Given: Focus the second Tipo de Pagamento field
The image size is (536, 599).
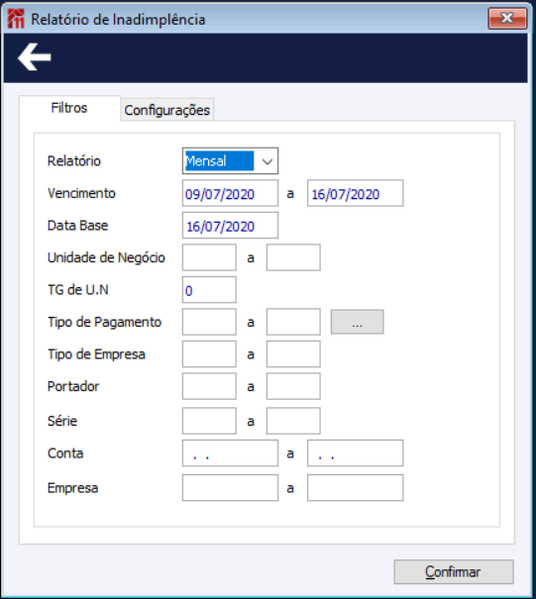Looking at the screenshot, I should [x=293, y=322].
